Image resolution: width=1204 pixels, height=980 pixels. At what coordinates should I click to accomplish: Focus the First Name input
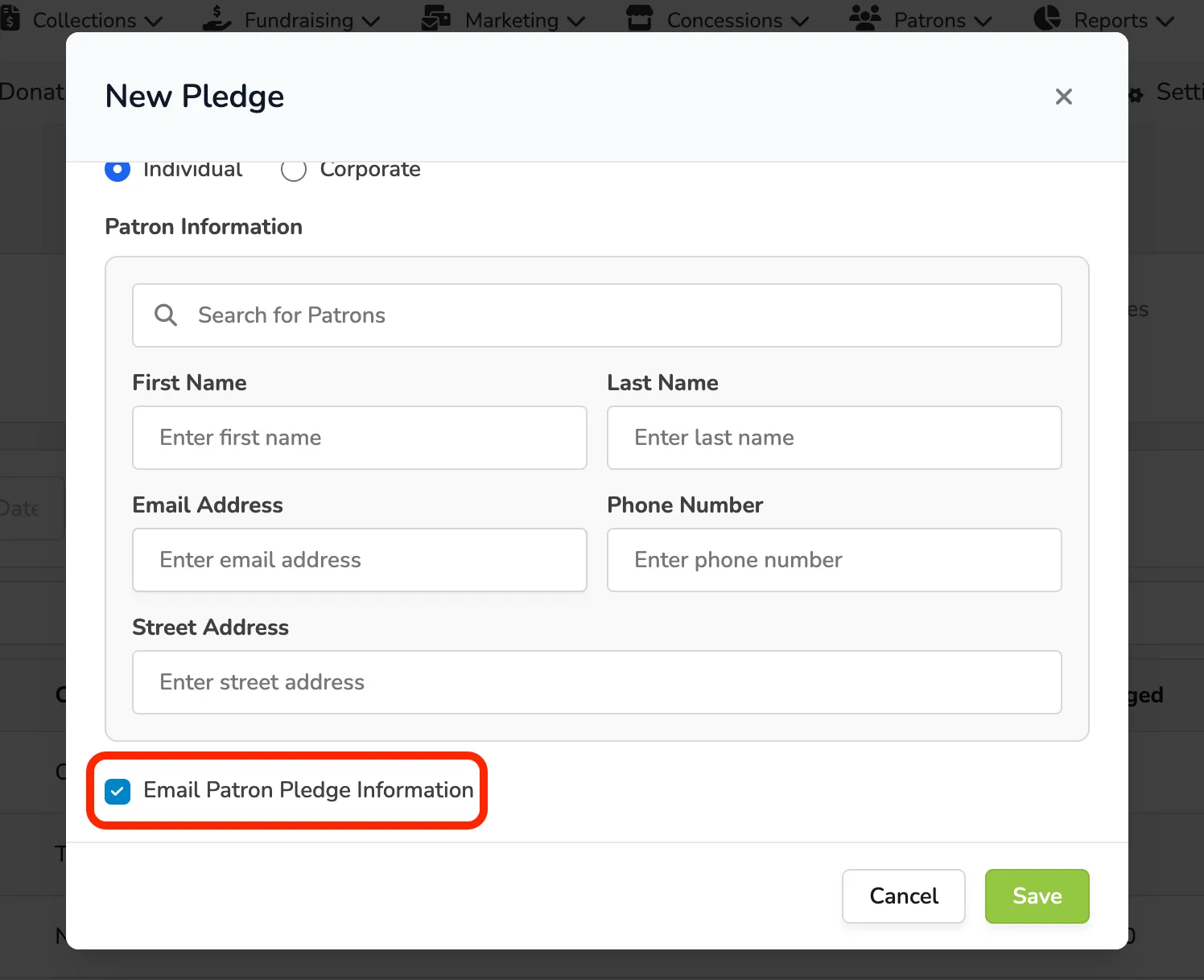coord(359,438)
